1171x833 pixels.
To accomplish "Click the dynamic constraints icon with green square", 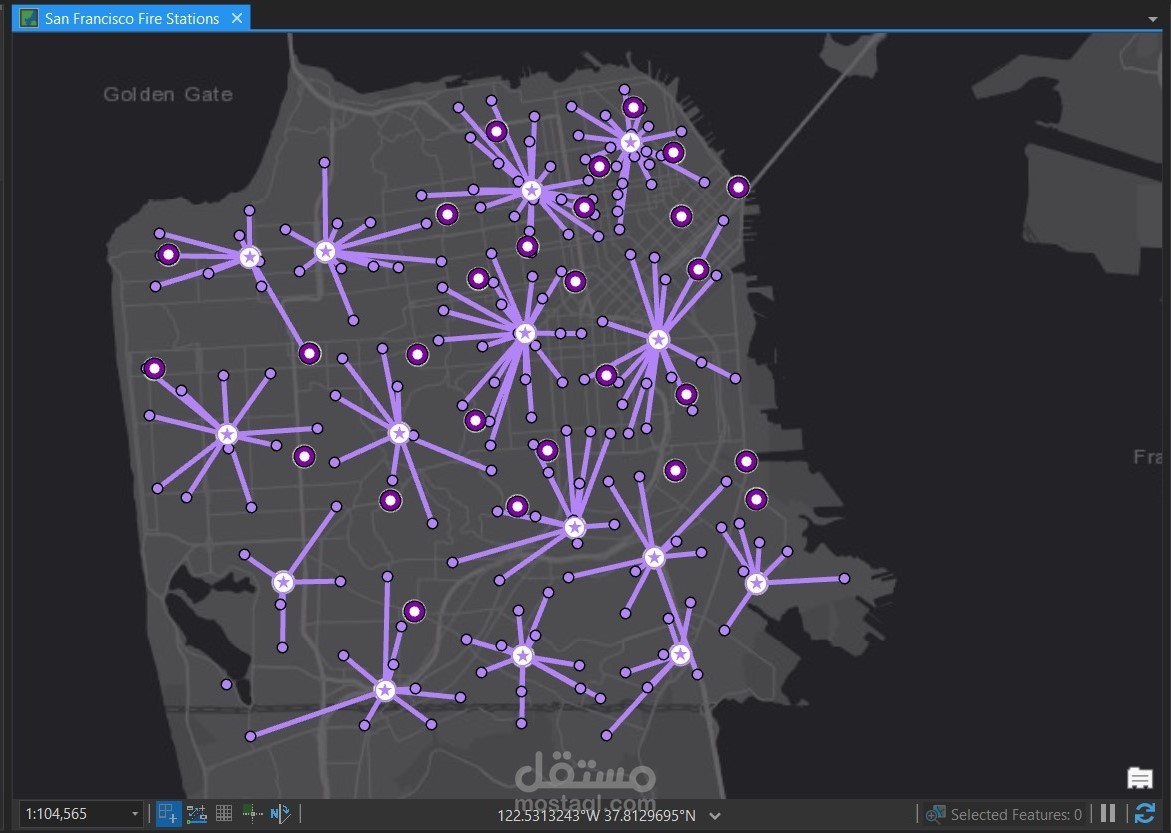I will tap(252, 814).
